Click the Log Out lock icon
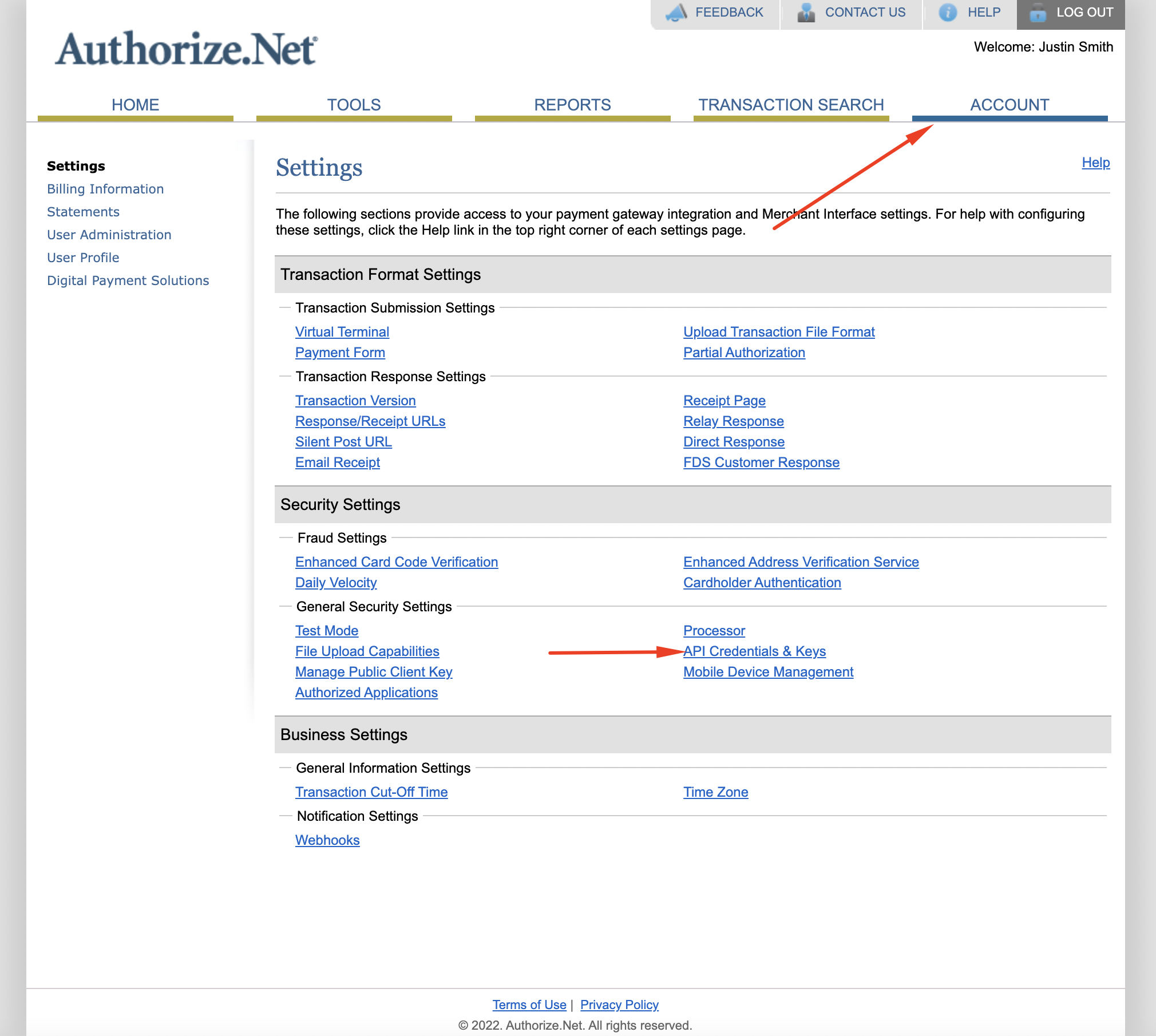The image size is (1156, 1036). coord(1038,13)
